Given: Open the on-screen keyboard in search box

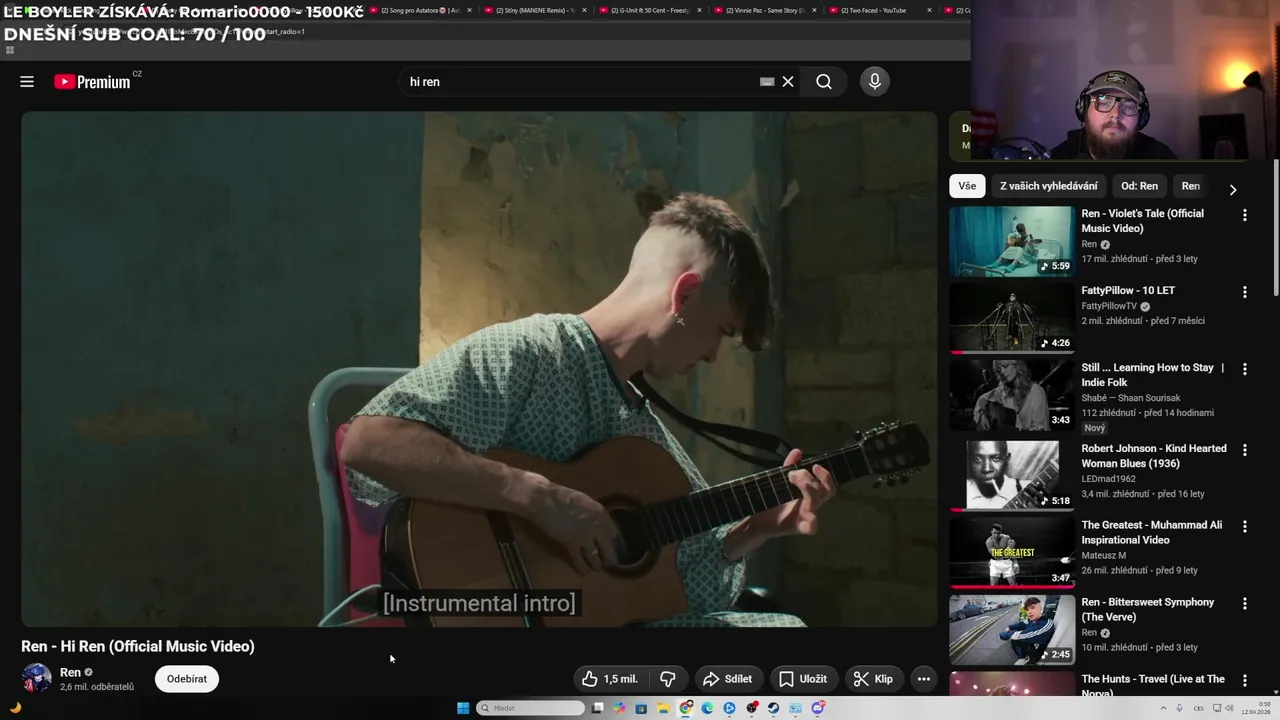Looking at the screenshot, I should pyautogui.click(x=767, y=82).
